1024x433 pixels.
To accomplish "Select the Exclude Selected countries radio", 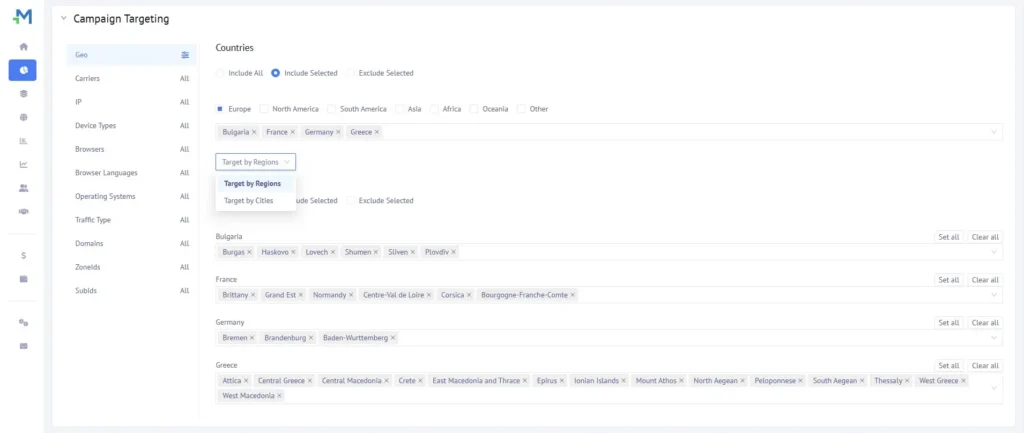I will (x=351, y=73).
